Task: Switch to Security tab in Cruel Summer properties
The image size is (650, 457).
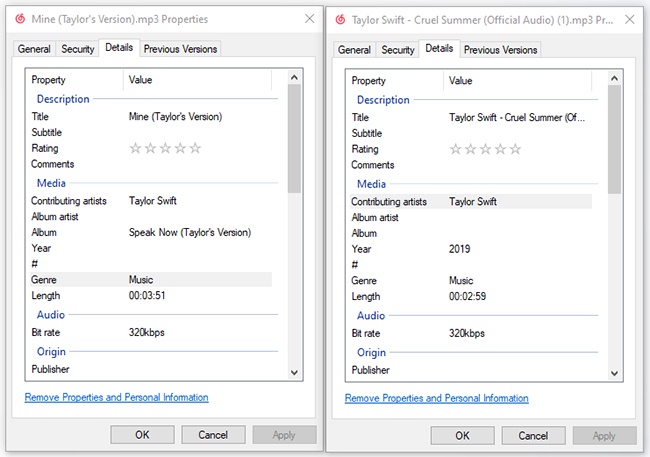Action: click(398, 50)
